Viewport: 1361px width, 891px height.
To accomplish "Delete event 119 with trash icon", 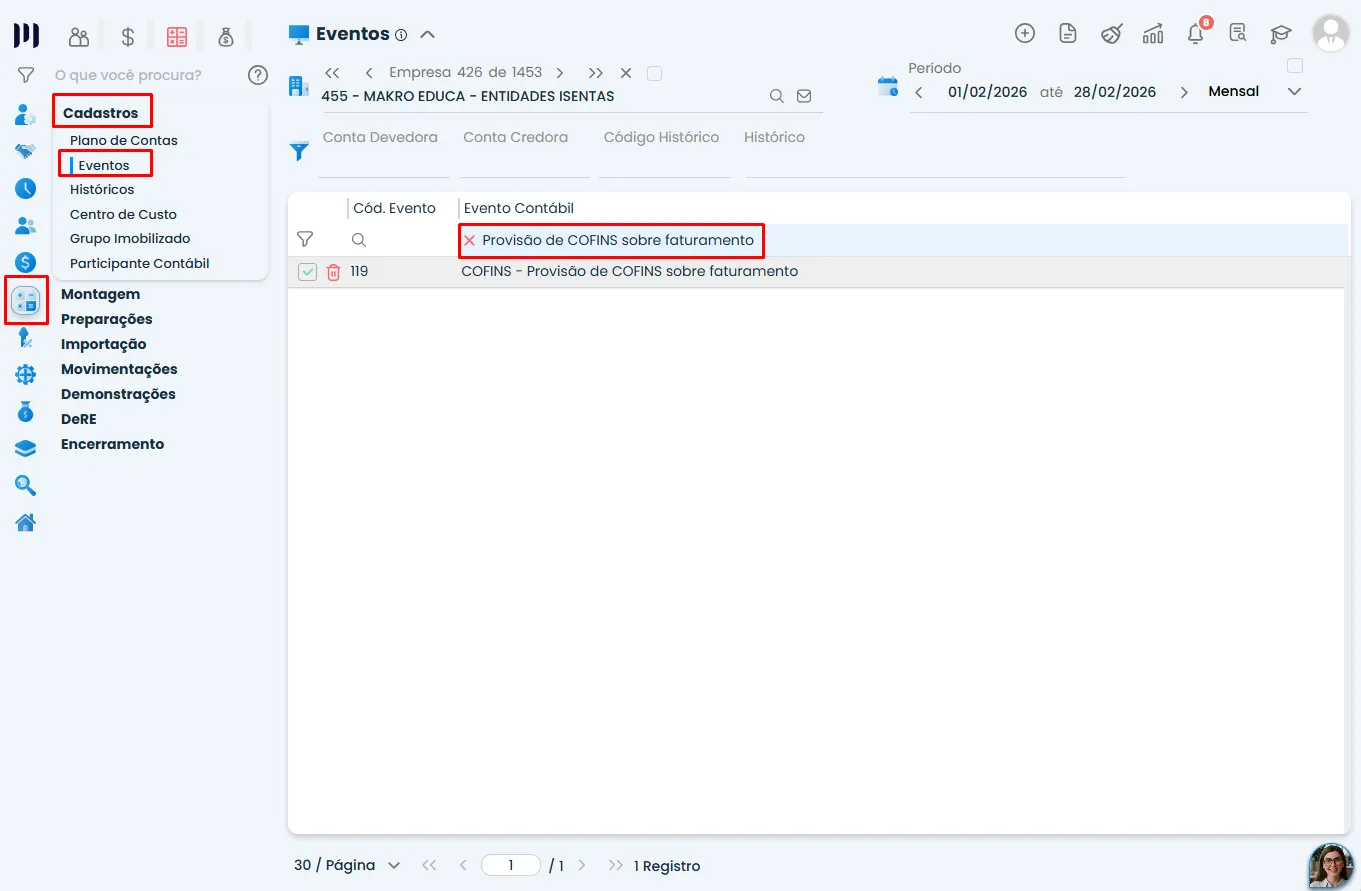I will point(334,272).
